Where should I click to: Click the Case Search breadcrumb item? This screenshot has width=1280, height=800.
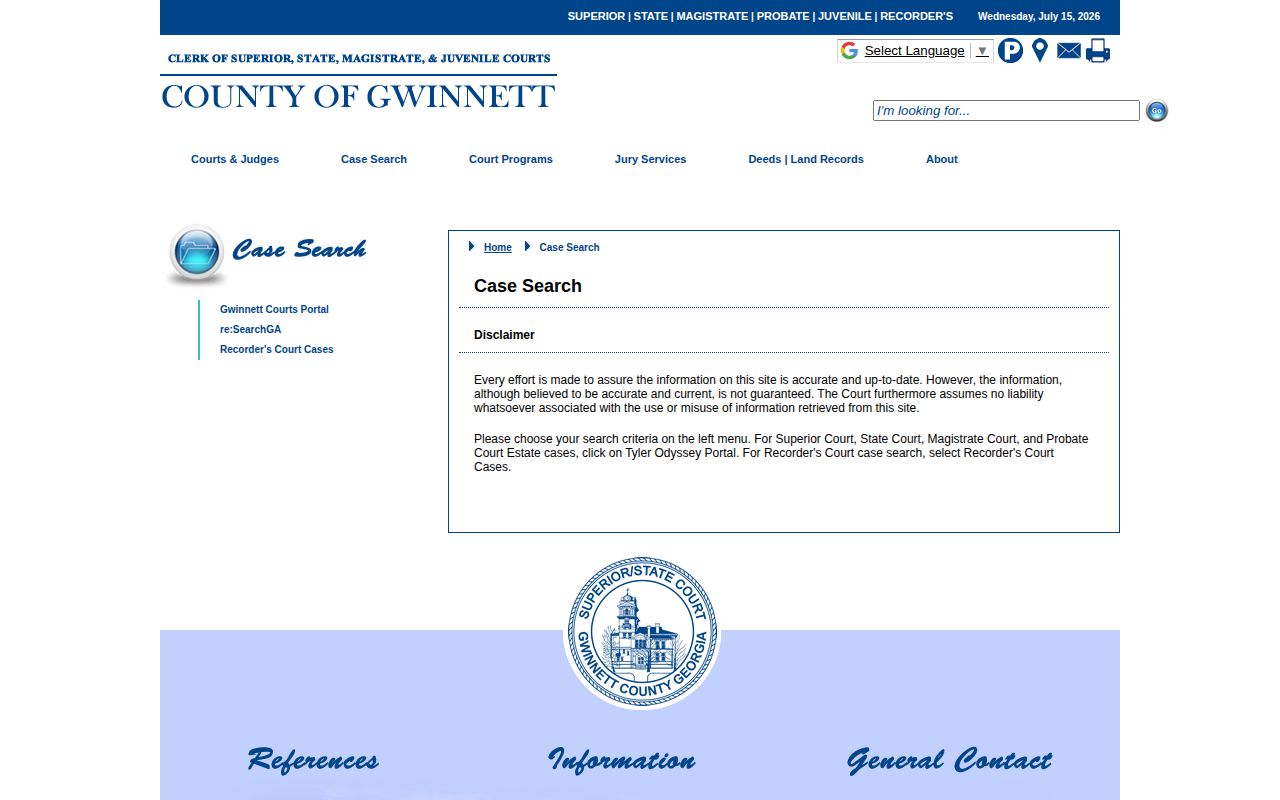tap(569, 247)
